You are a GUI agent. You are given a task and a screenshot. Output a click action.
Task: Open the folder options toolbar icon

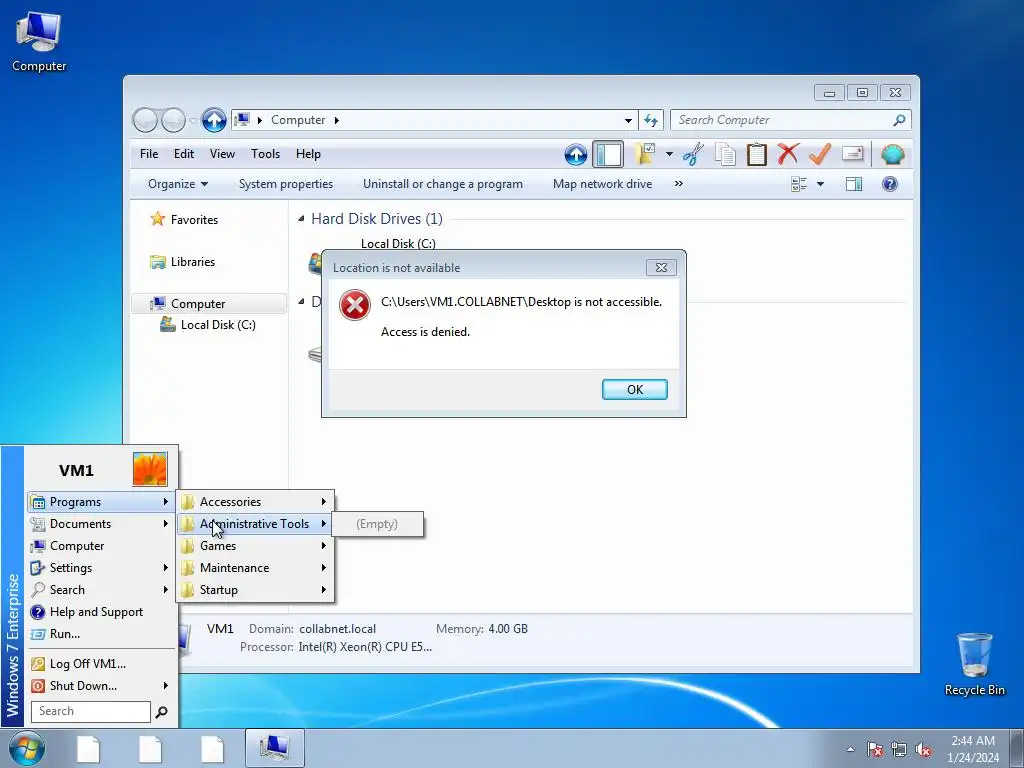click(x=645, y=154)
